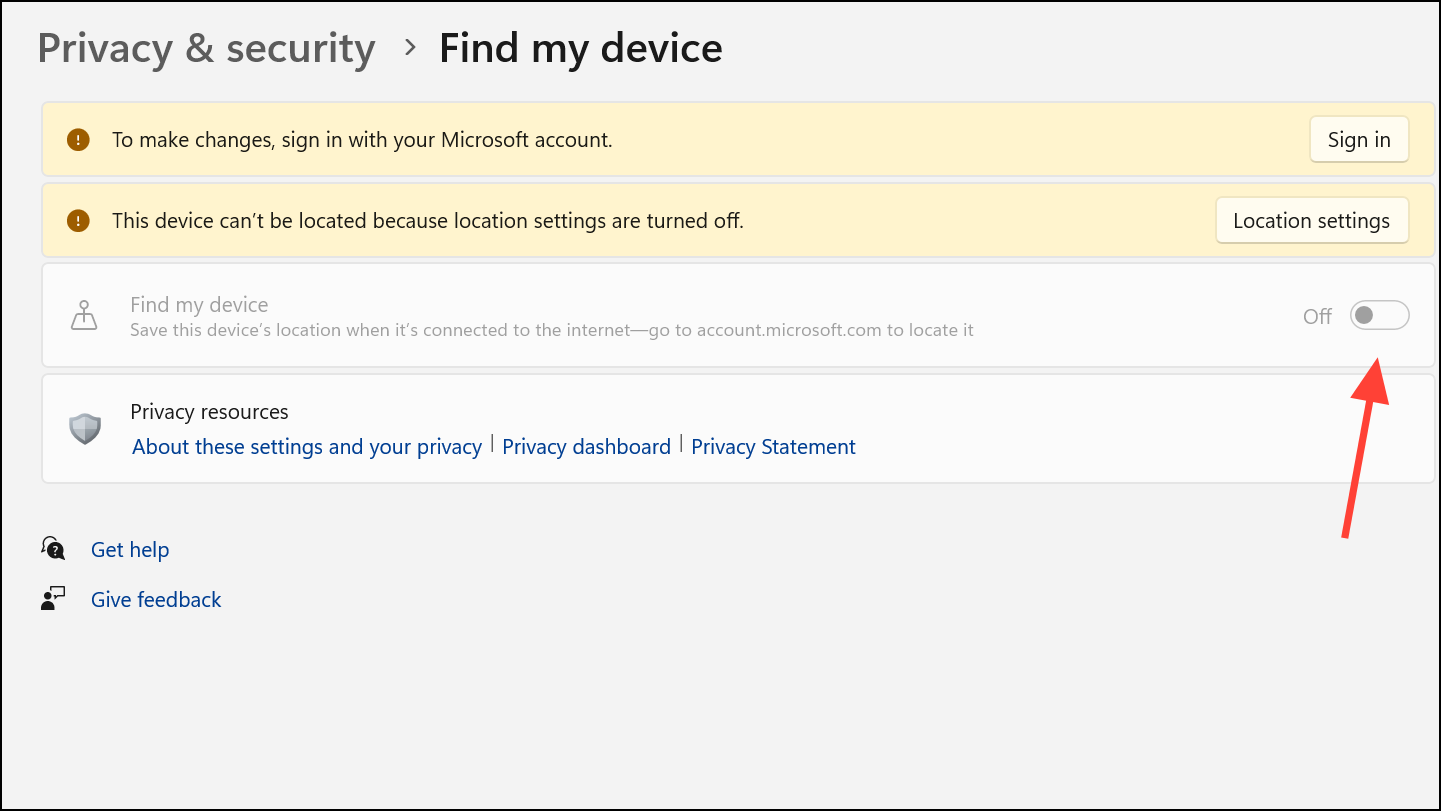Click the Sign in button

pyautogui.click(x=1358, y=140)
